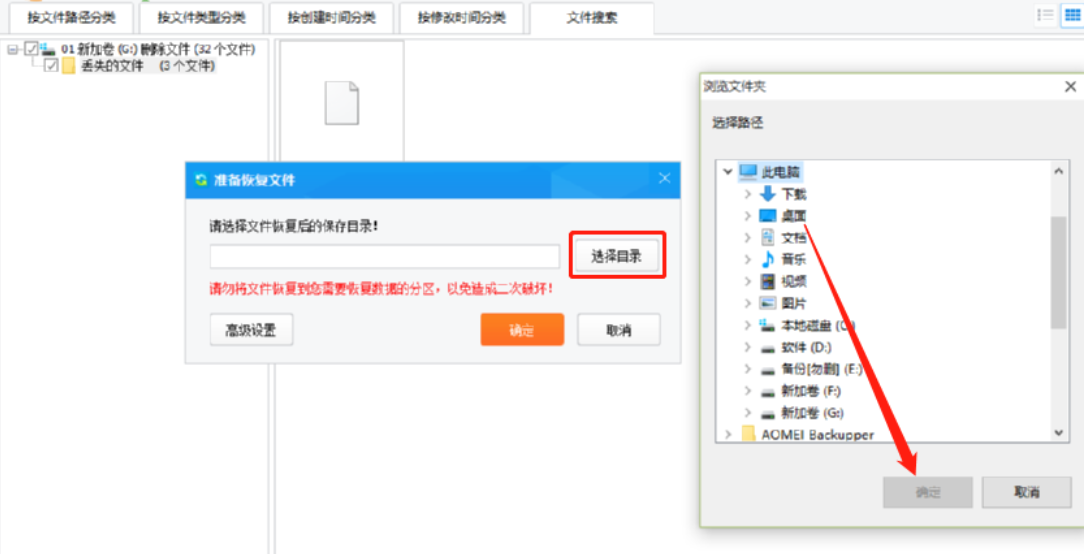Expand the 图片 folder node
1087x554 pixels.
coord(747,304)
